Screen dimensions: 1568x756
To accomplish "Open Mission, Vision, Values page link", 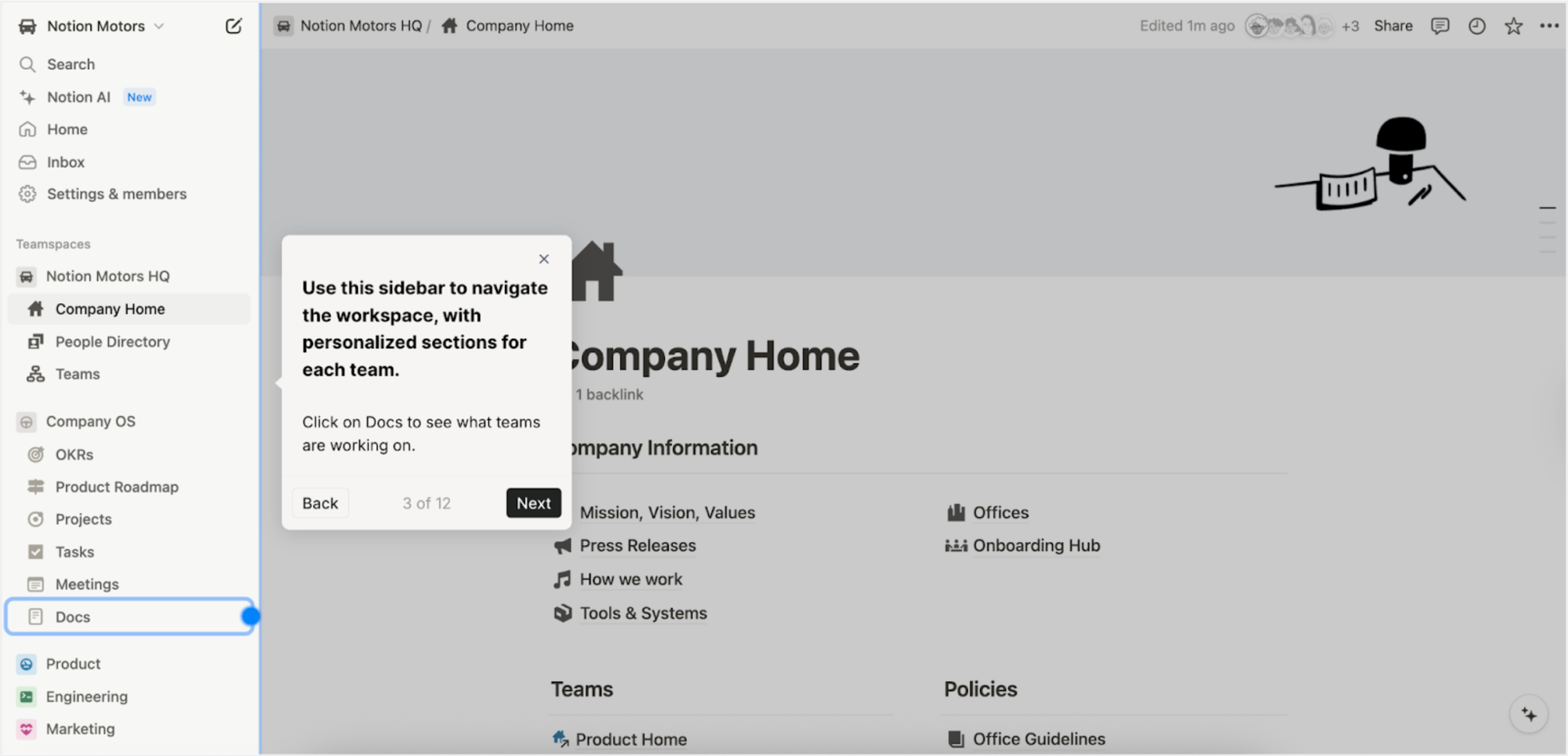I will tap(667, 513).
